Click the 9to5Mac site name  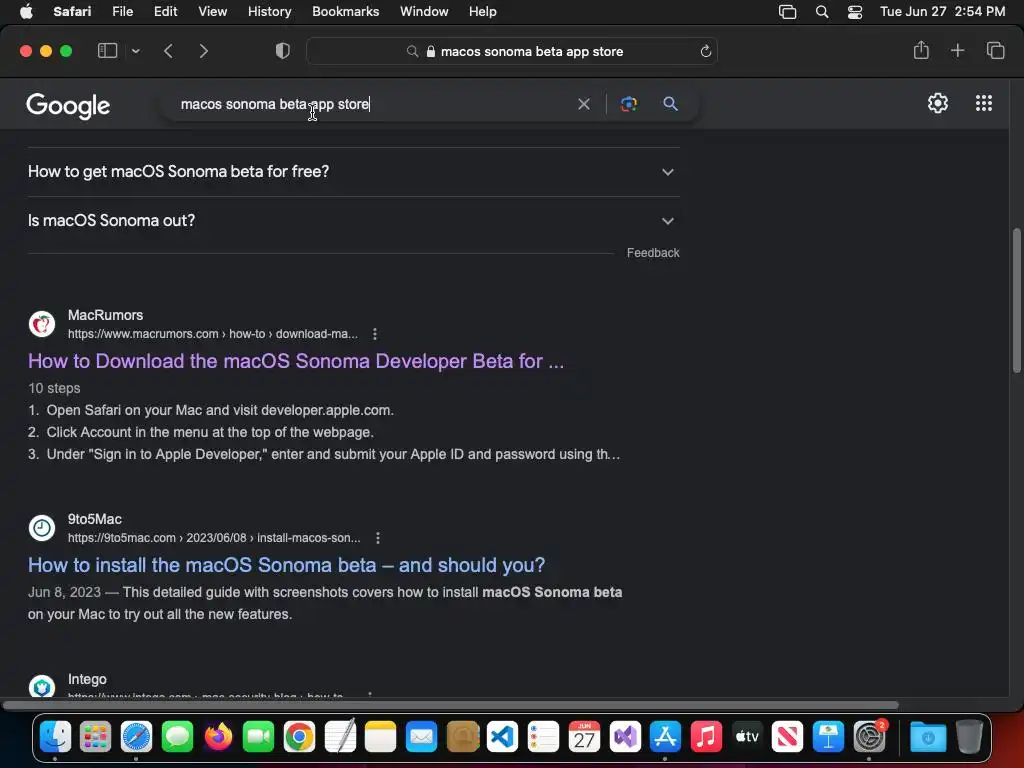(95, 519)
